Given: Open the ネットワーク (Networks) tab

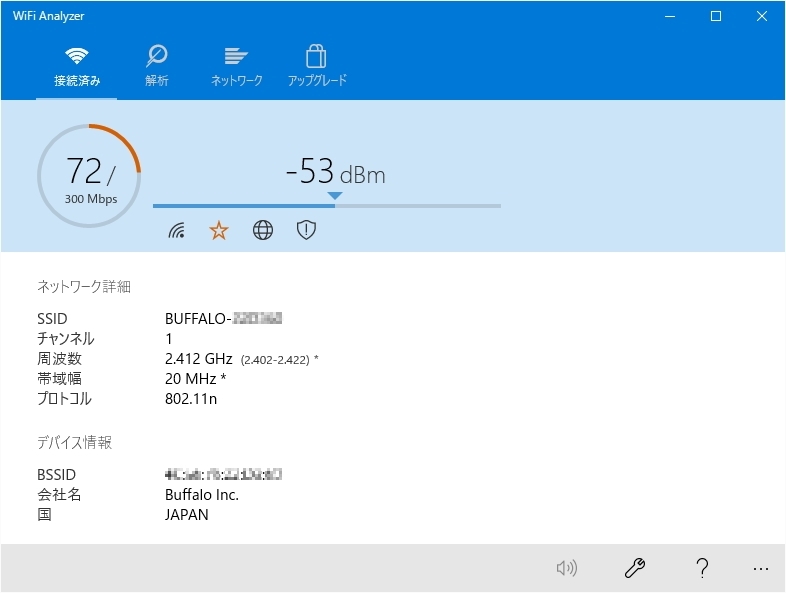Looking at the screenshot, I should click(x=236, y=67).
